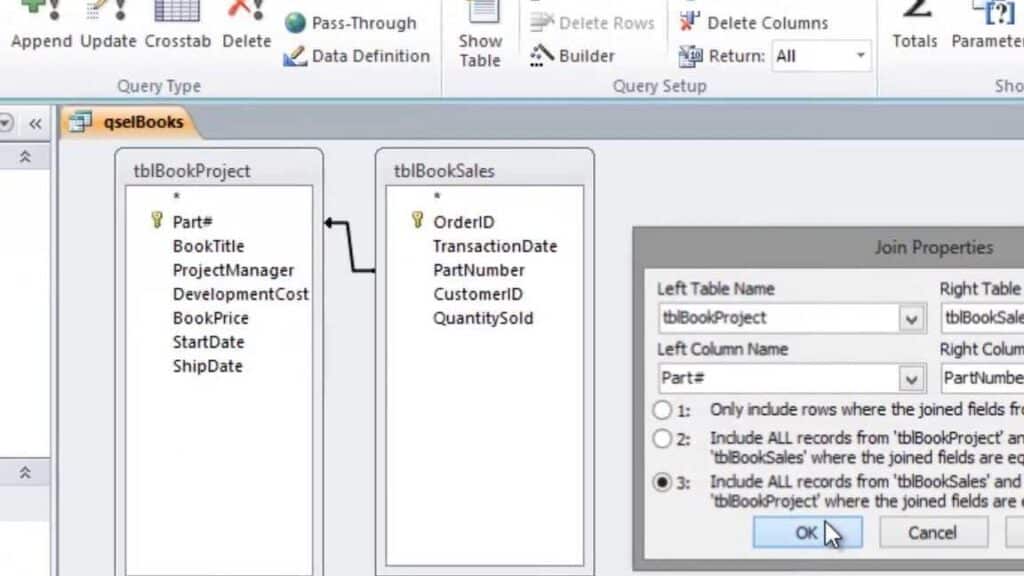Image resolution: width=1024 pixels, height=576 pixels.
Task: Click Delete Columns in Query Setup
Action: (754, 22)
